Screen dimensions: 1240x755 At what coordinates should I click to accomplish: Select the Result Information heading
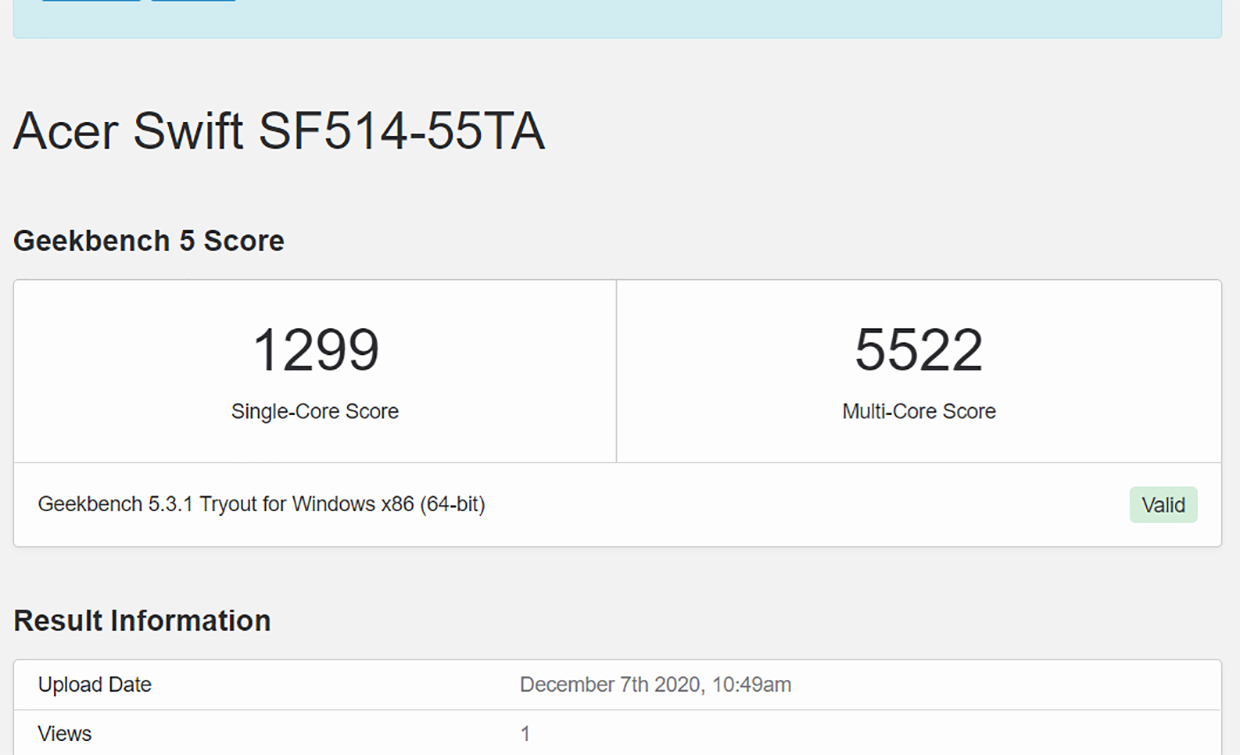pyautogui.click(x=142, y=621)
